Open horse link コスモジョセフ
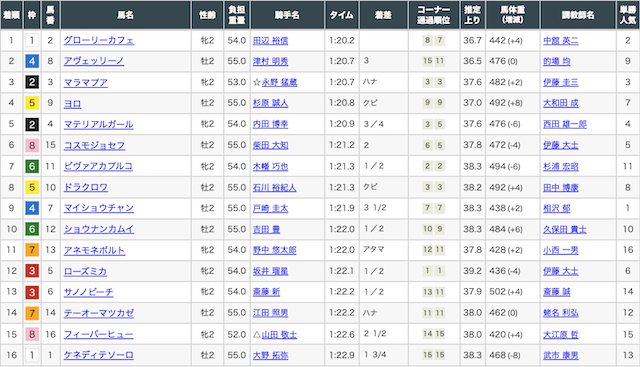The height and width of the screenshot is (367, 640). pyautogui.click(x=94, y=145)
